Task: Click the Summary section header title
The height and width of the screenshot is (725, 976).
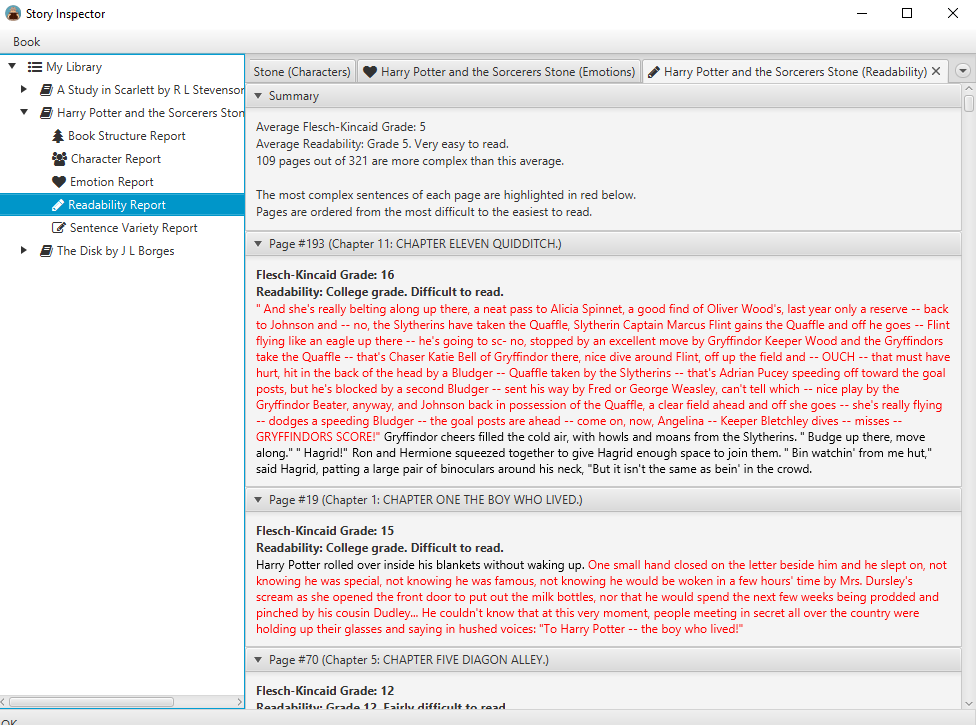Action: pos(294,96)
